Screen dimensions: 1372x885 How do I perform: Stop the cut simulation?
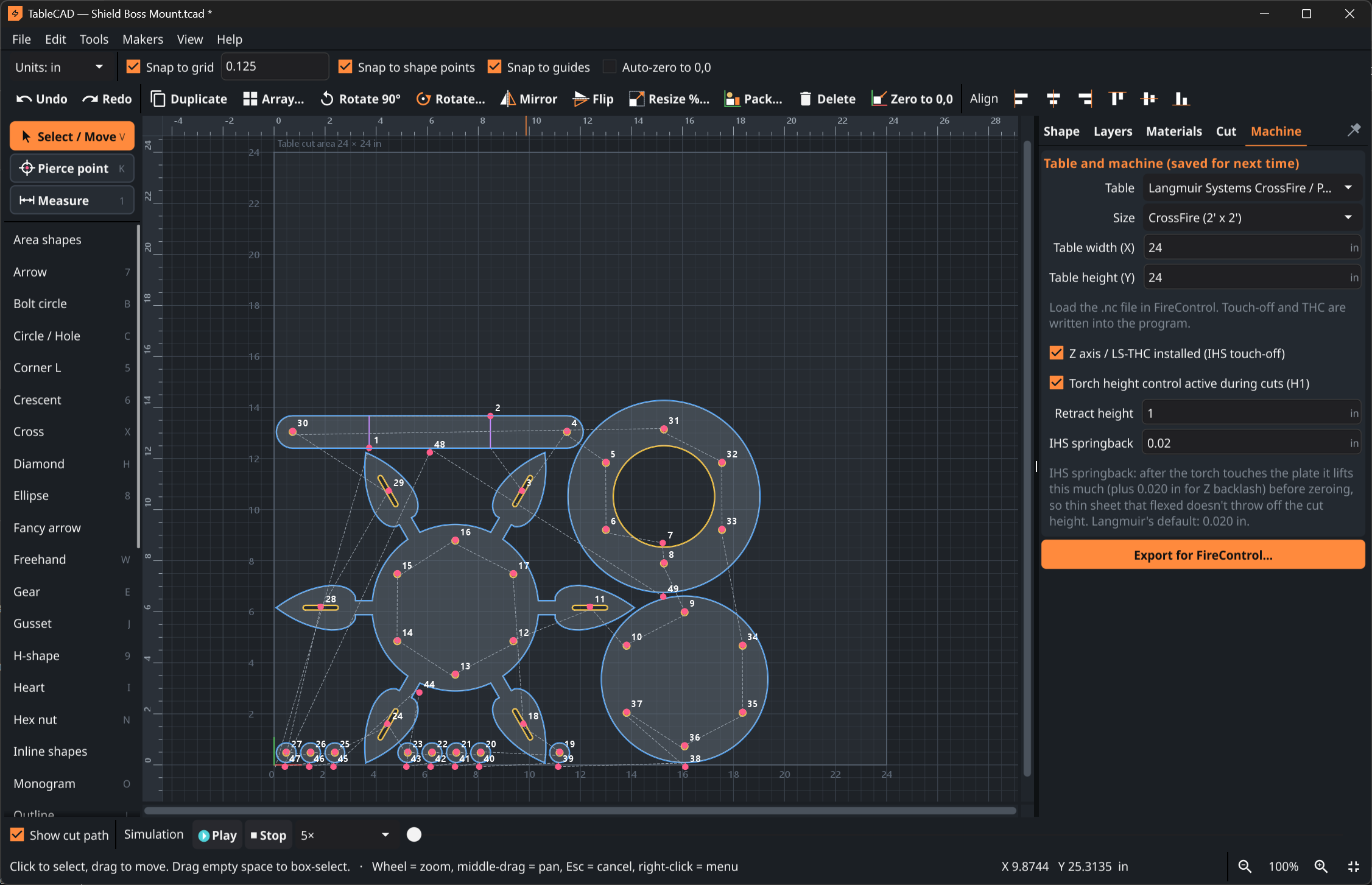(268, 835)
